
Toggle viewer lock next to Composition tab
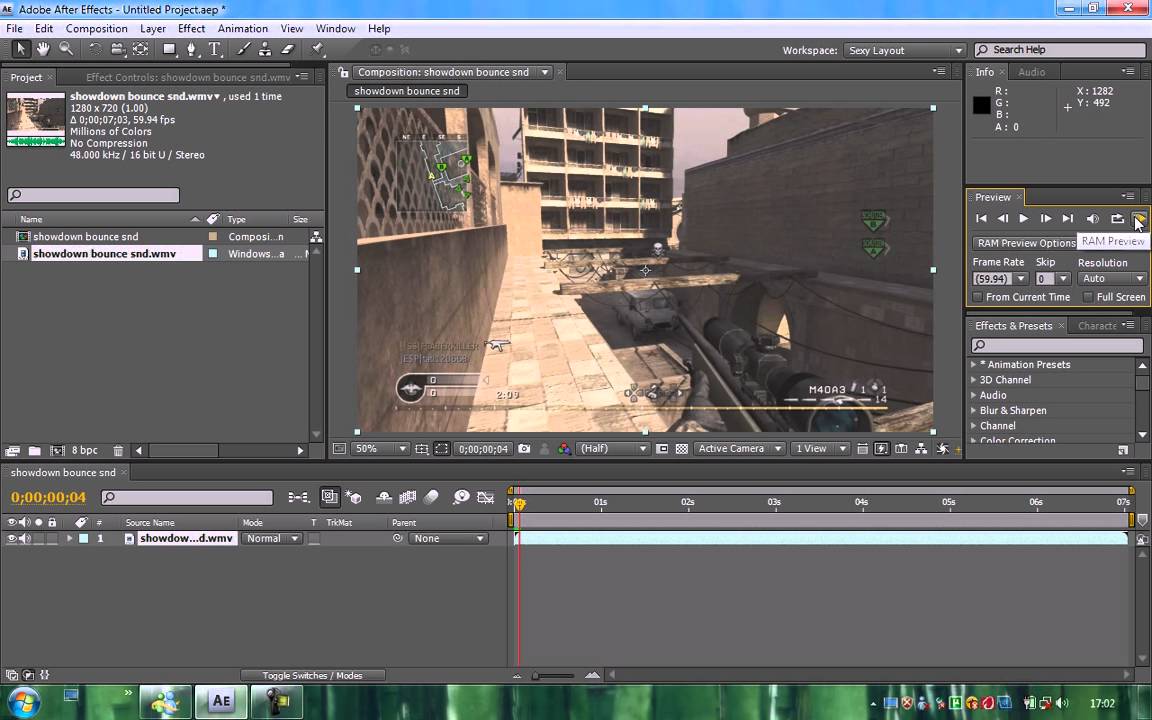343,72
